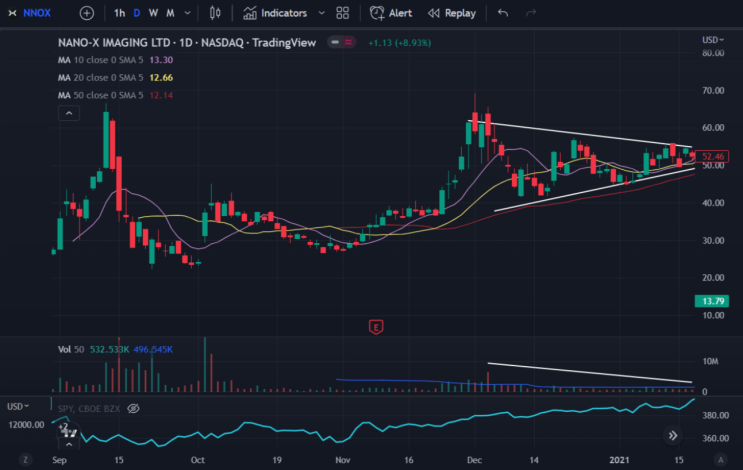Select the D daily timeframe
Image resolution: width=743 pixels, height=470 pixels.
136,13
